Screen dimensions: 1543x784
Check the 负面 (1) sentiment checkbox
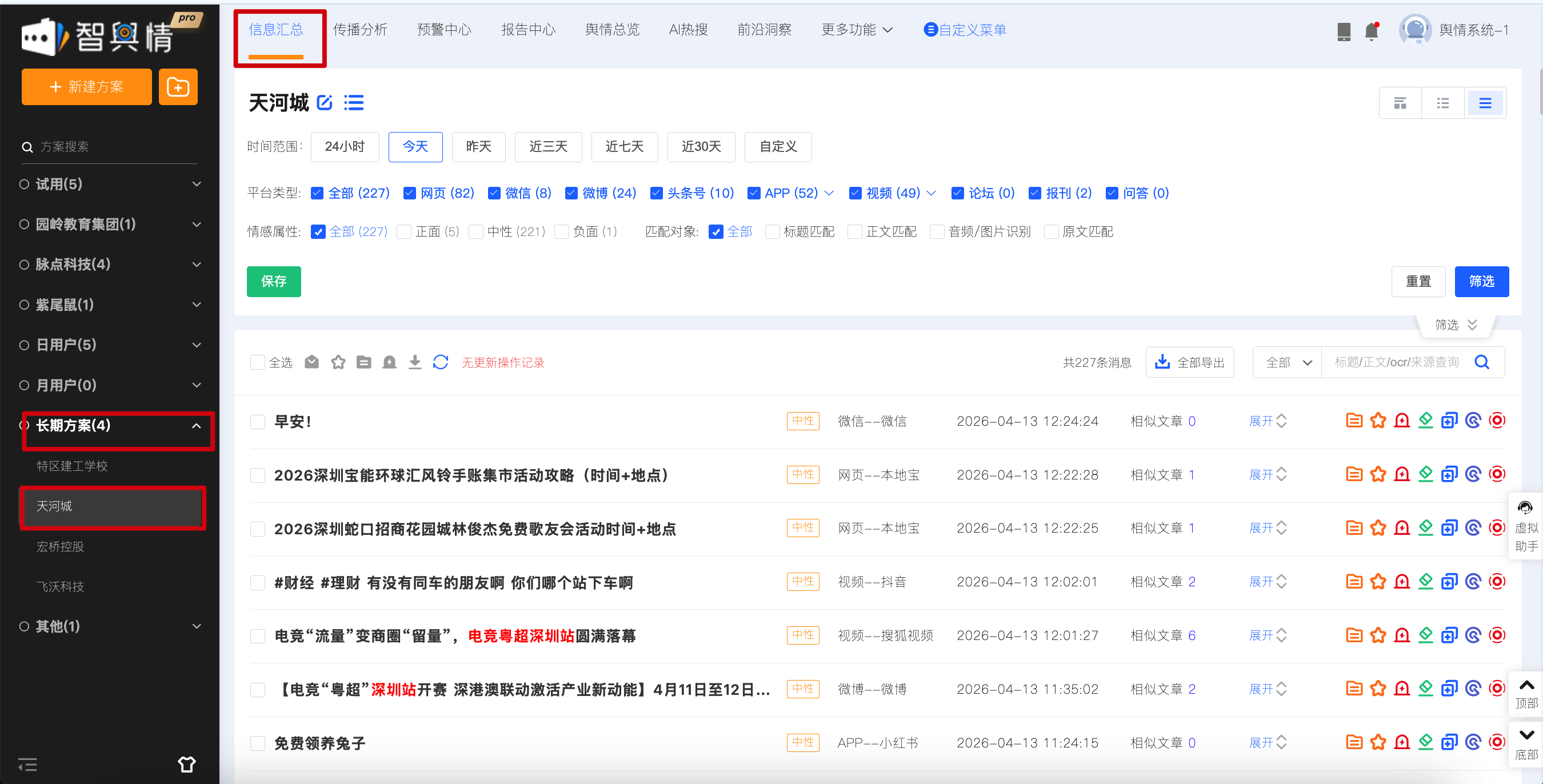point(562,232)
